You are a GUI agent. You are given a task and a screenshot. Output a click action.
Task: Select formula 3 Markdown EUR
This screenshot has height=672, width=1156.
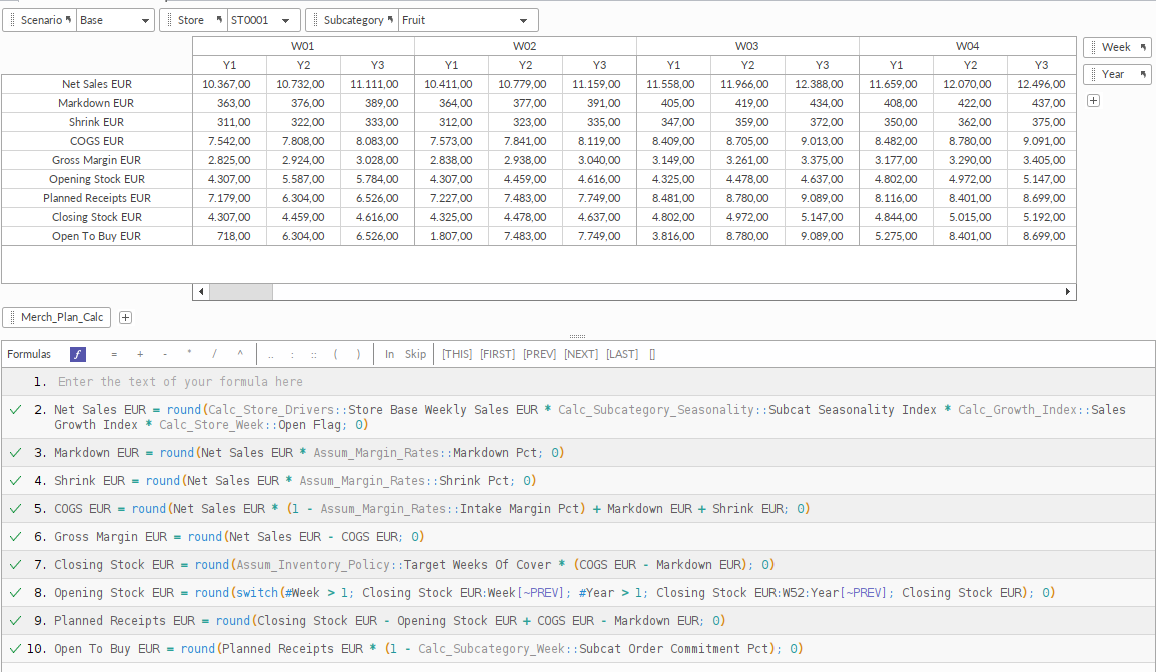578,453
